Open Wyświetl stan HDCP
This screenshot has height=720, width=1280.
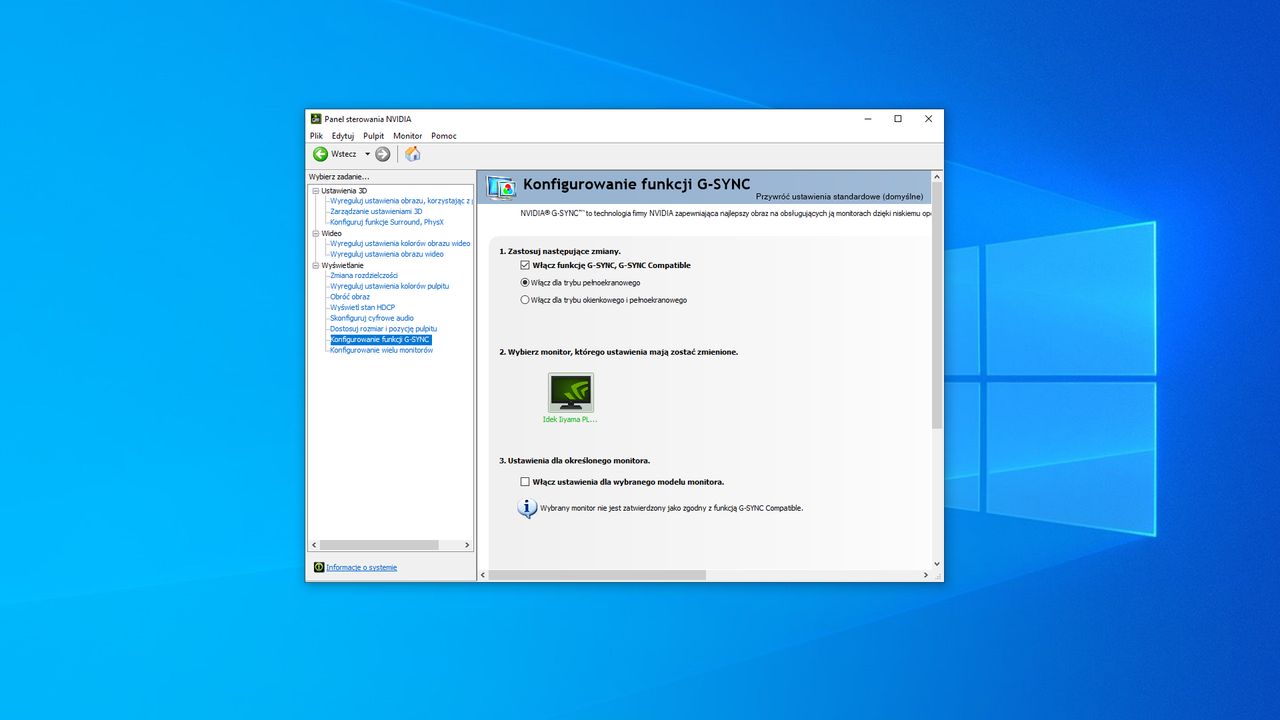click(x=362, y=307)
